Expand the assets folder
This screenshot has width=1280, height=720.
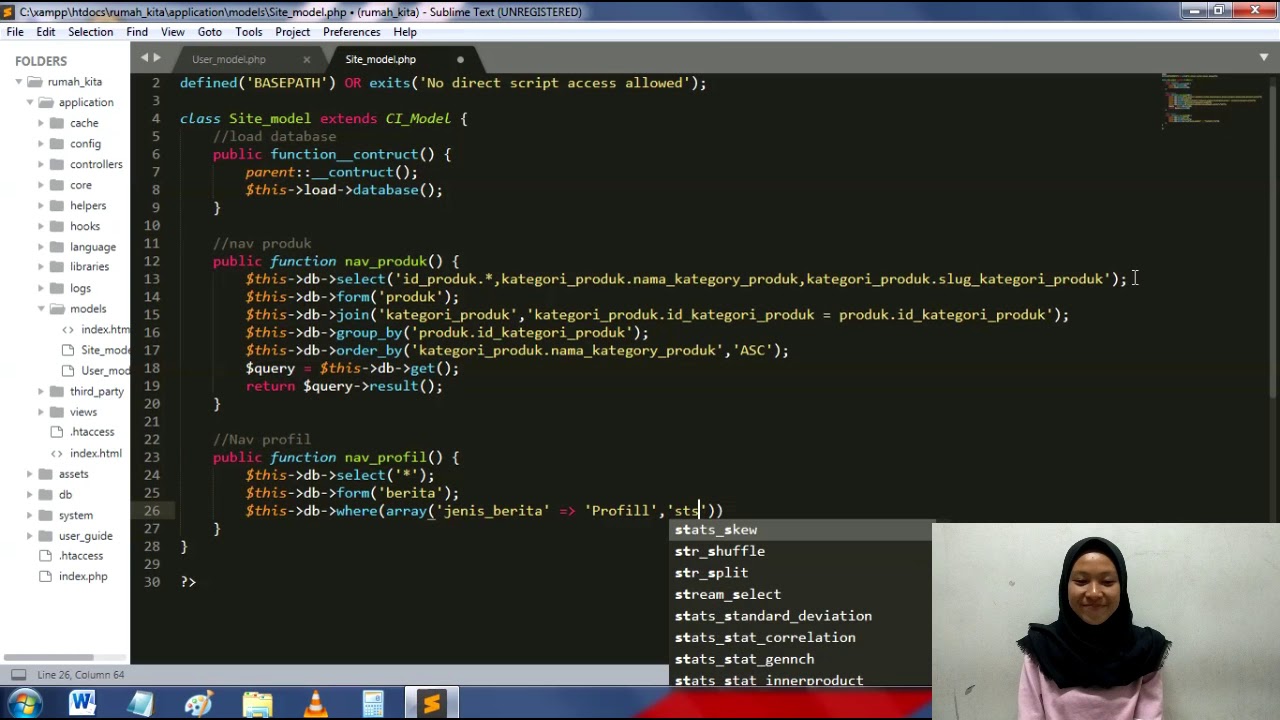[30, 474]
